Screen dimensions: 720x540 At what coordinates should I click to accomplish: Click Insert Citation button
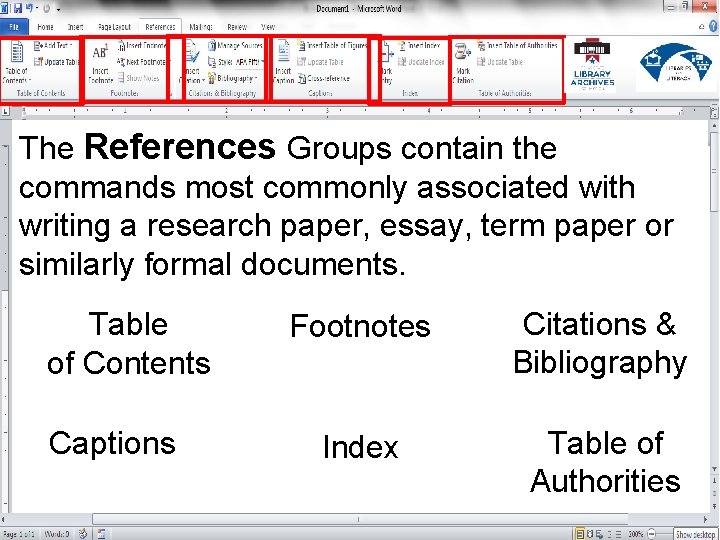coord(193,62)
